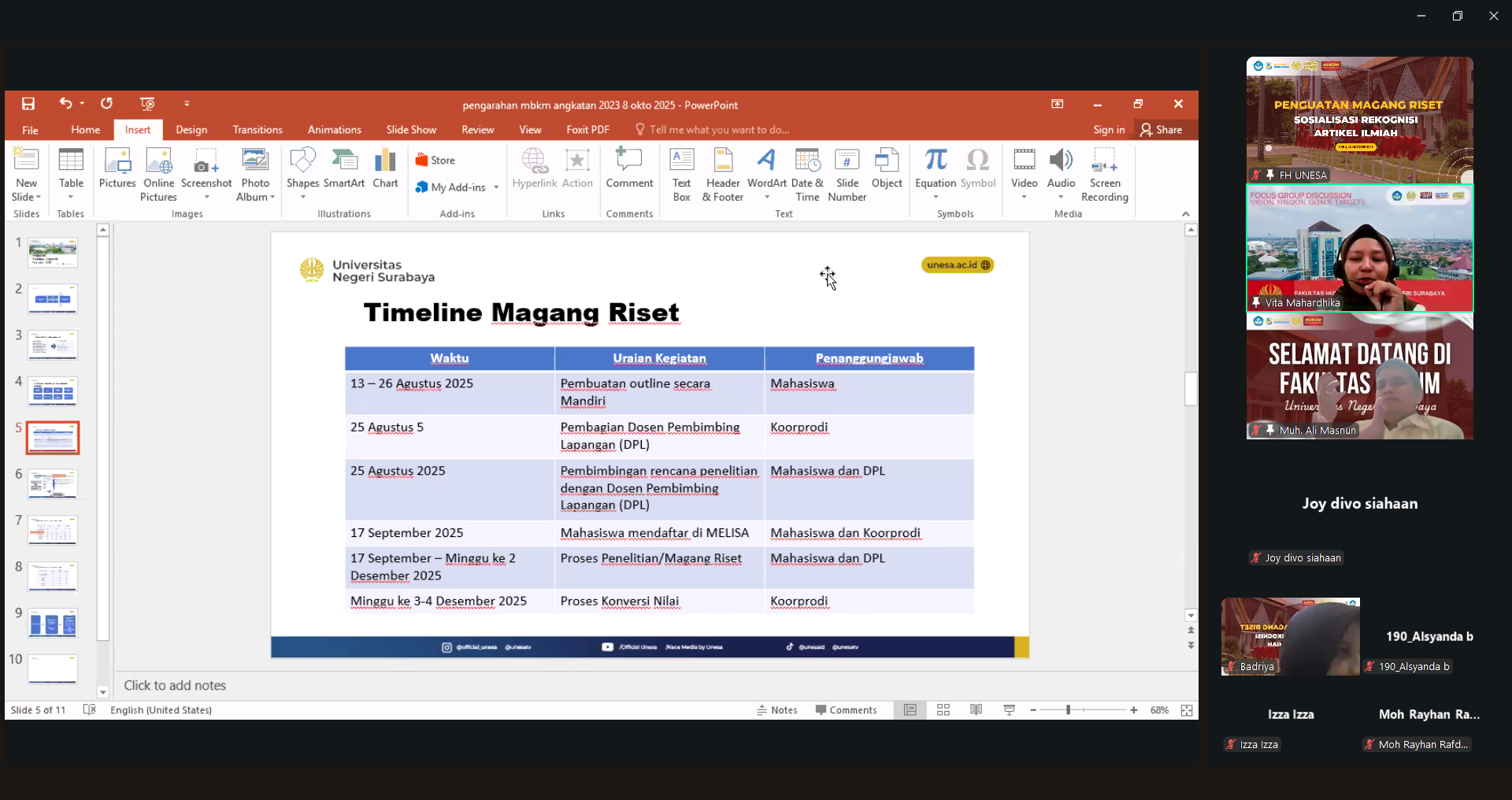Screen dimensions: 1512x800
Task: Open the My Add-ins dropdown arrow
Action: 496,187
